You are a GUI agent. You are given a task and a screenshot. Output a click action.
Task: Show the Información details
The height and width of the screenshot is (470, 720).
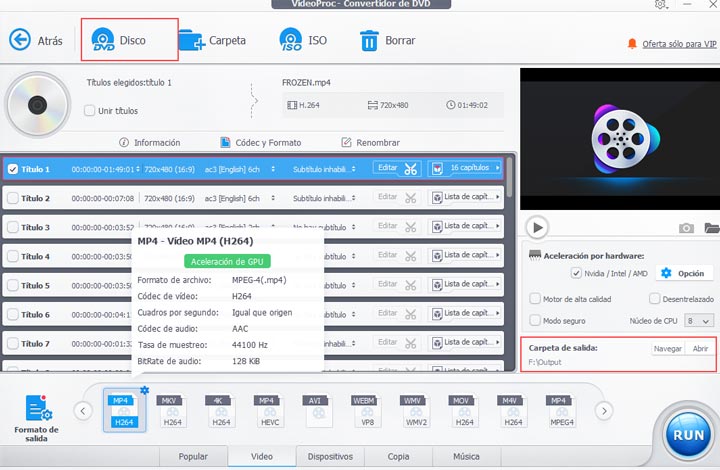click(149, 142)
